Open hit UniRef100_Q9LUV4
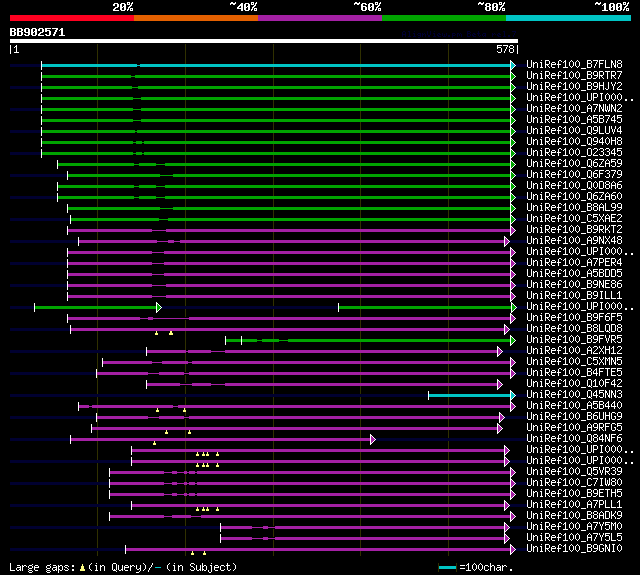 pos(574,131)
